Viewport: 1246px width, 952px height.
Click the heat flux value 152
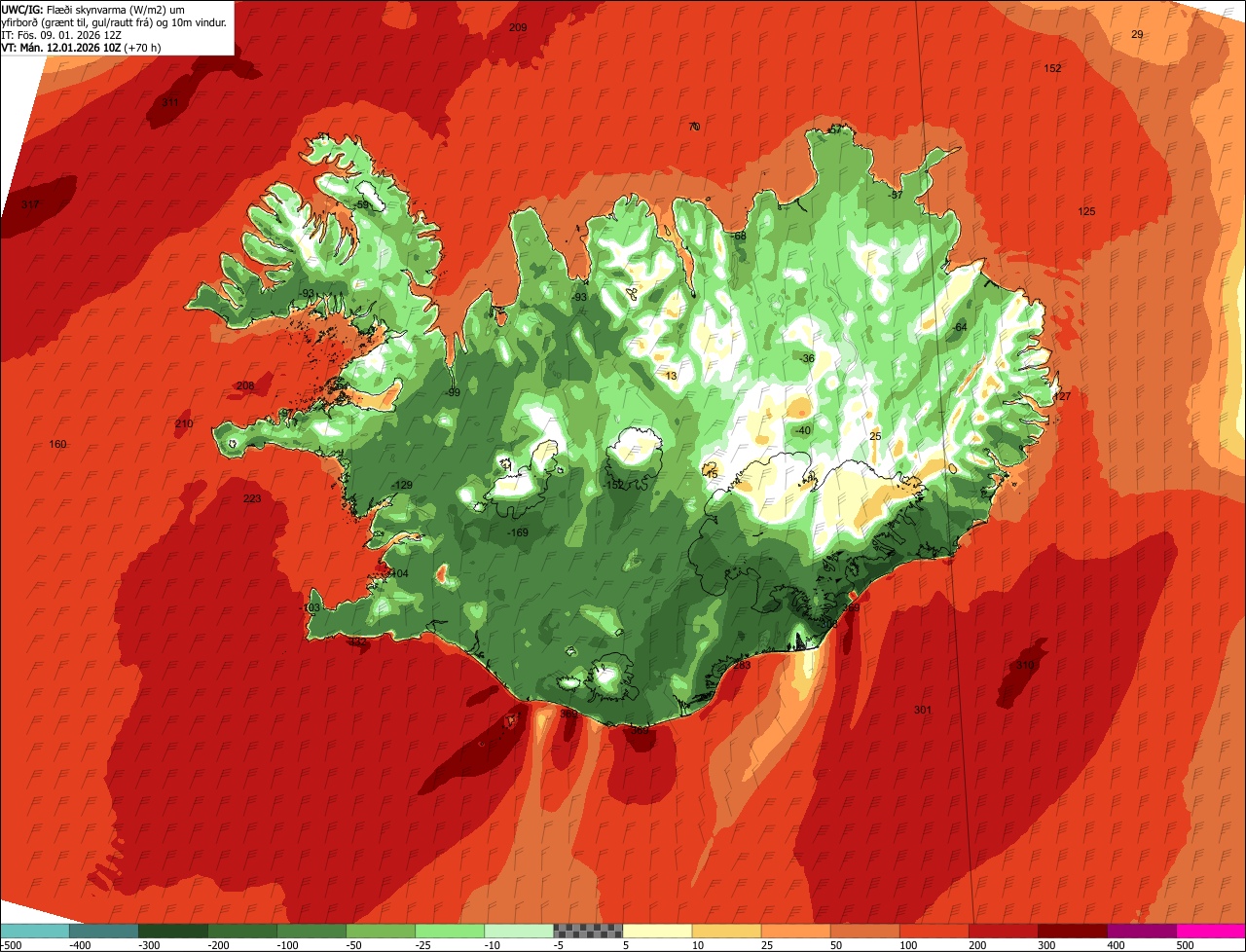coord(1052,68)
